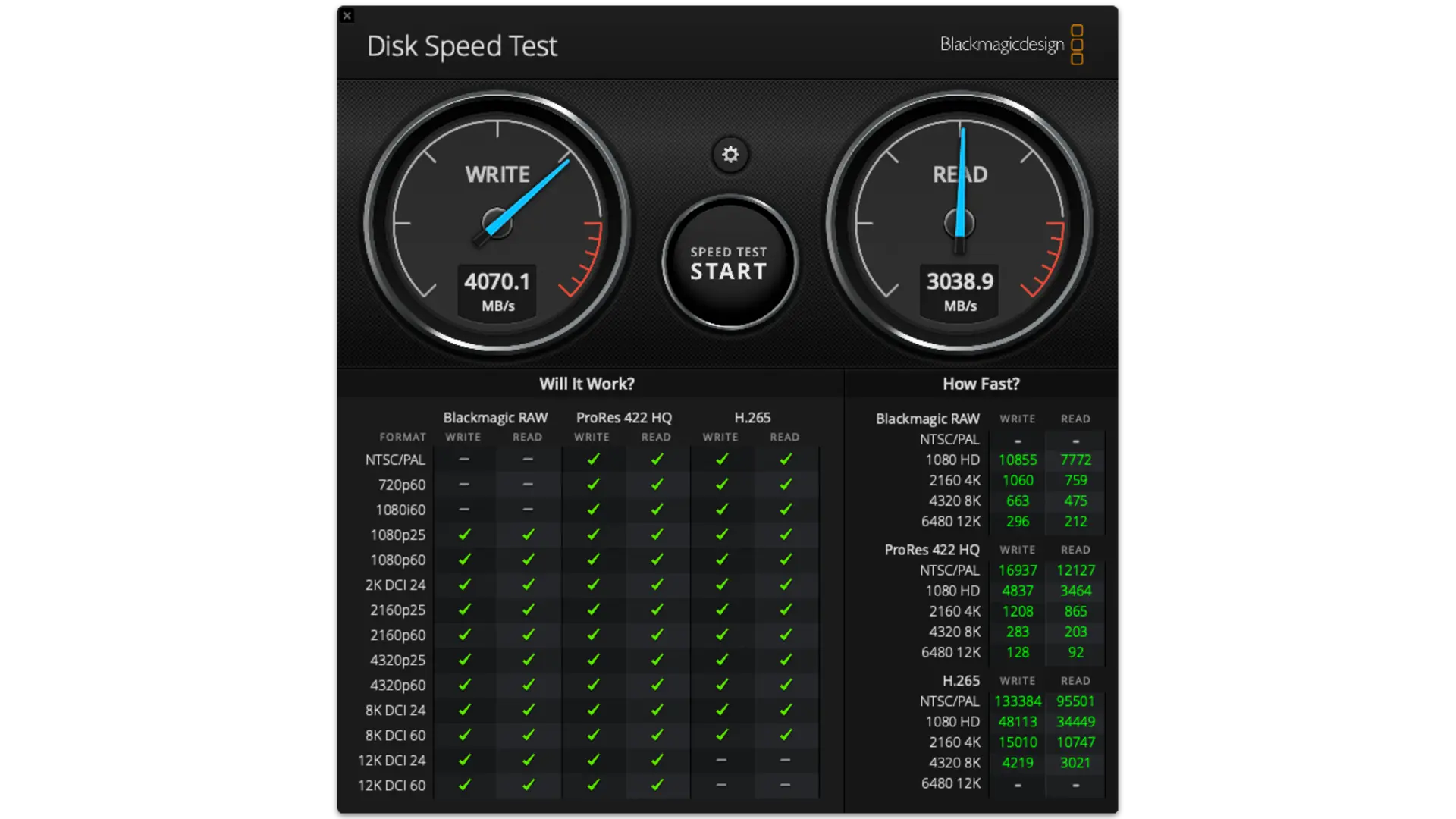This screenshot has width=1456, height=819.
Task: Click H.265 read checkmark for 720p60
Action: point(786,484)
